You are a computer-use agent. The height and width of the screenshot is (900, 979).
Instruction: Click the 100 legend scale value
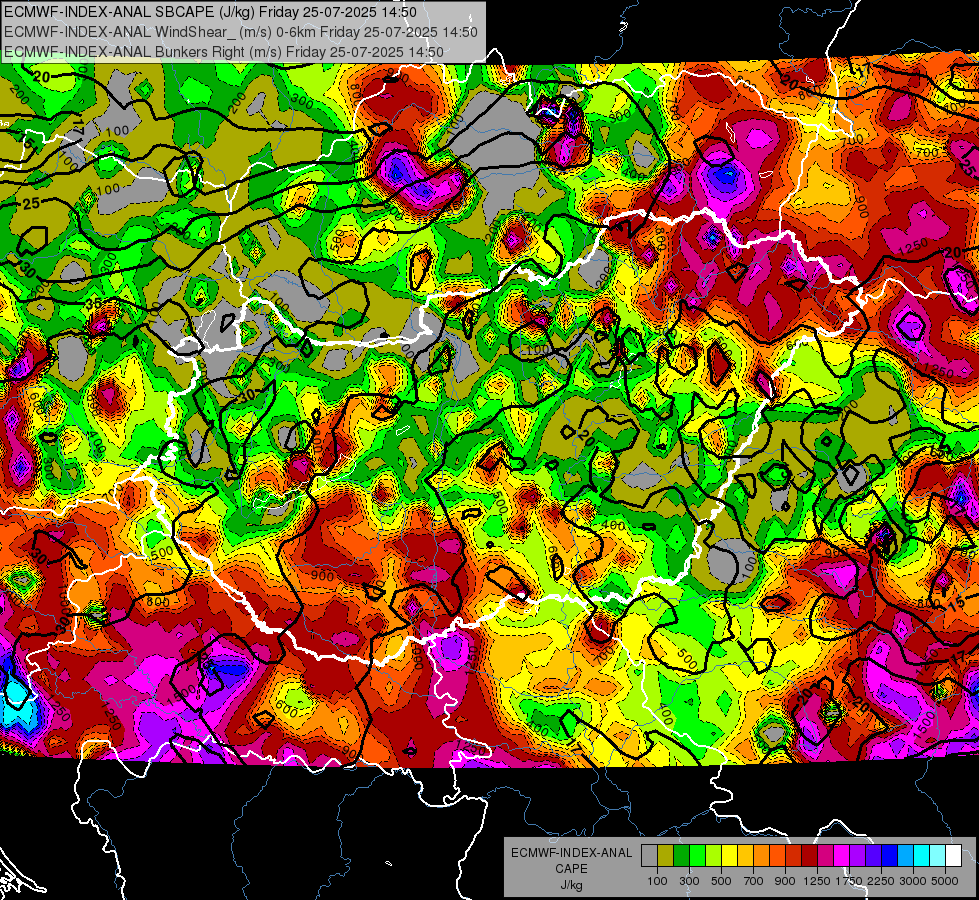(x=657, y=881)
